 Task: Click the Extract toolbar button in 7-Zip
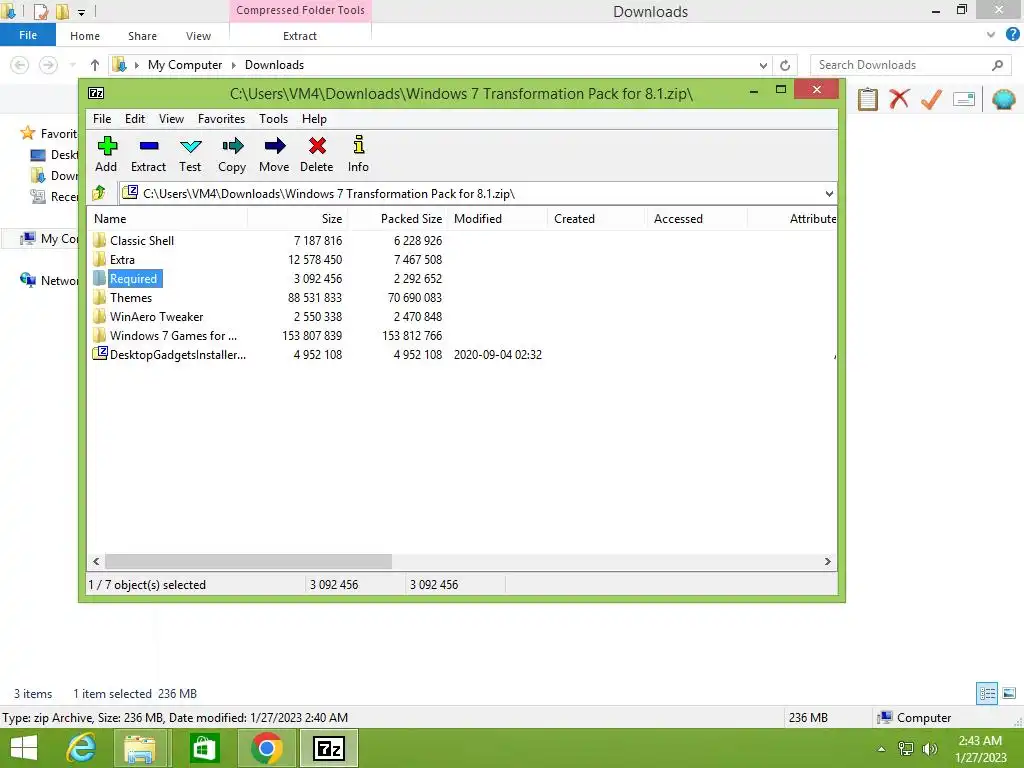click(x=148, y=154)
